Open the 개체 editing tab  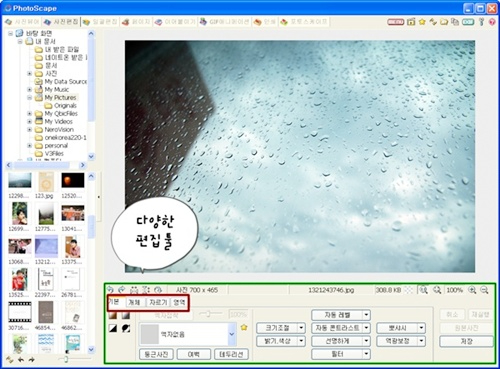coord(134,302)
